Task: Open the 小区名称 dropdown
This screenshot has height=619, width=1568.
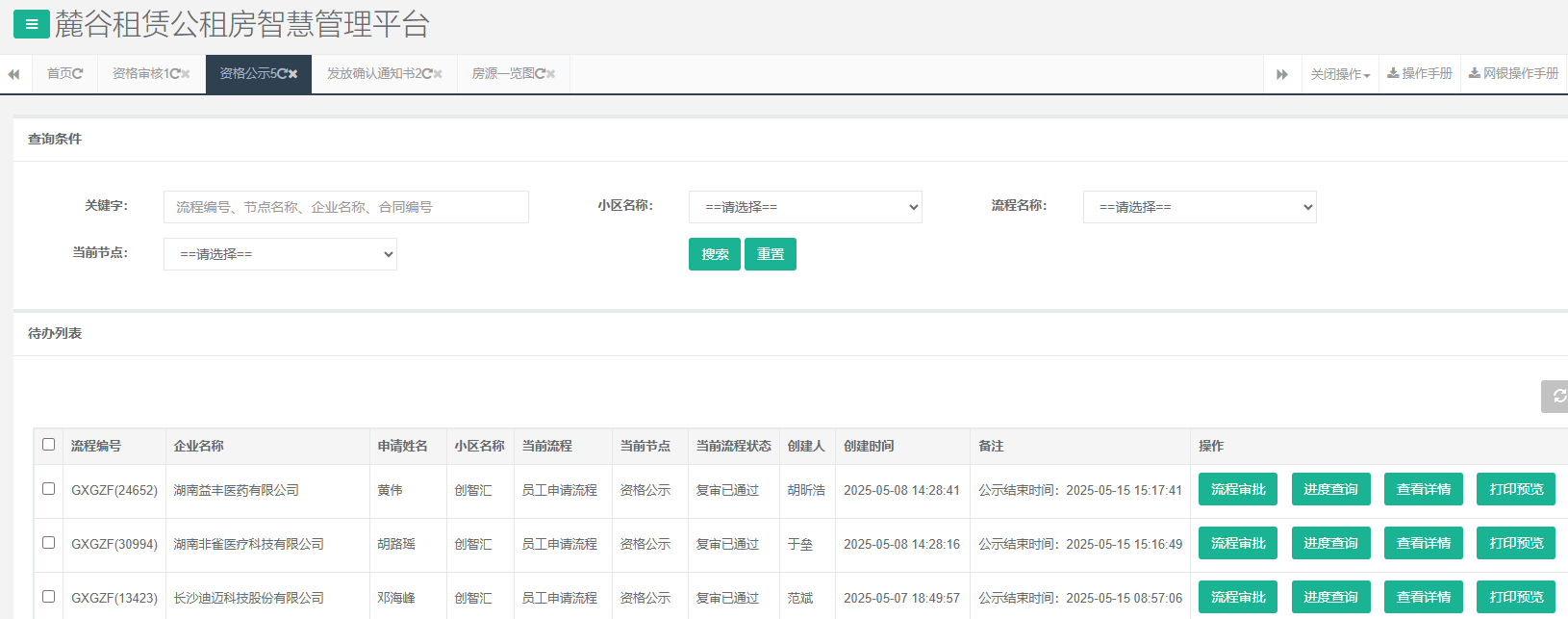Action: (x=805, y=207)
